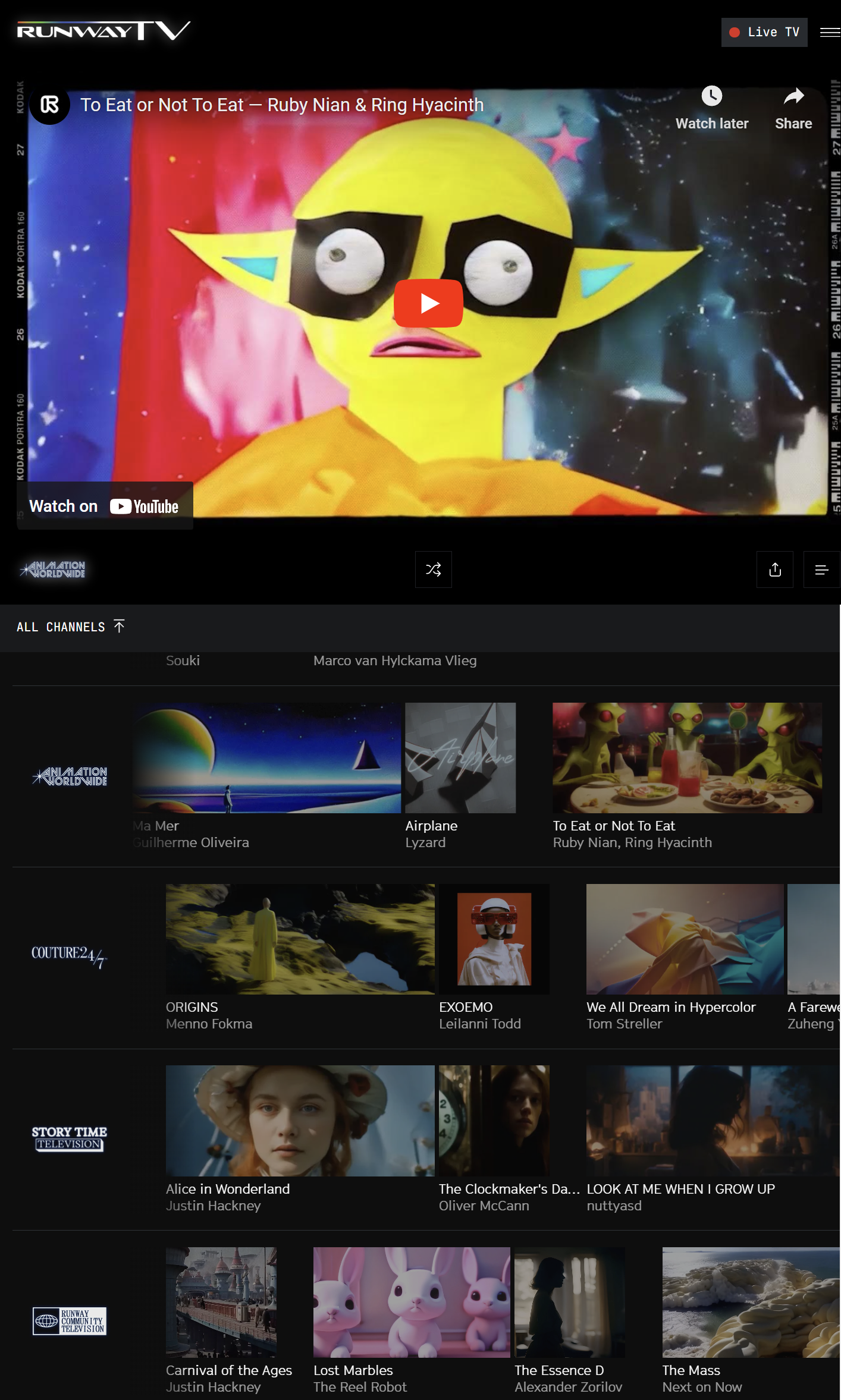Click the ORIGINS title text
Screen dimensions: 841x1400
point(192,1007)
